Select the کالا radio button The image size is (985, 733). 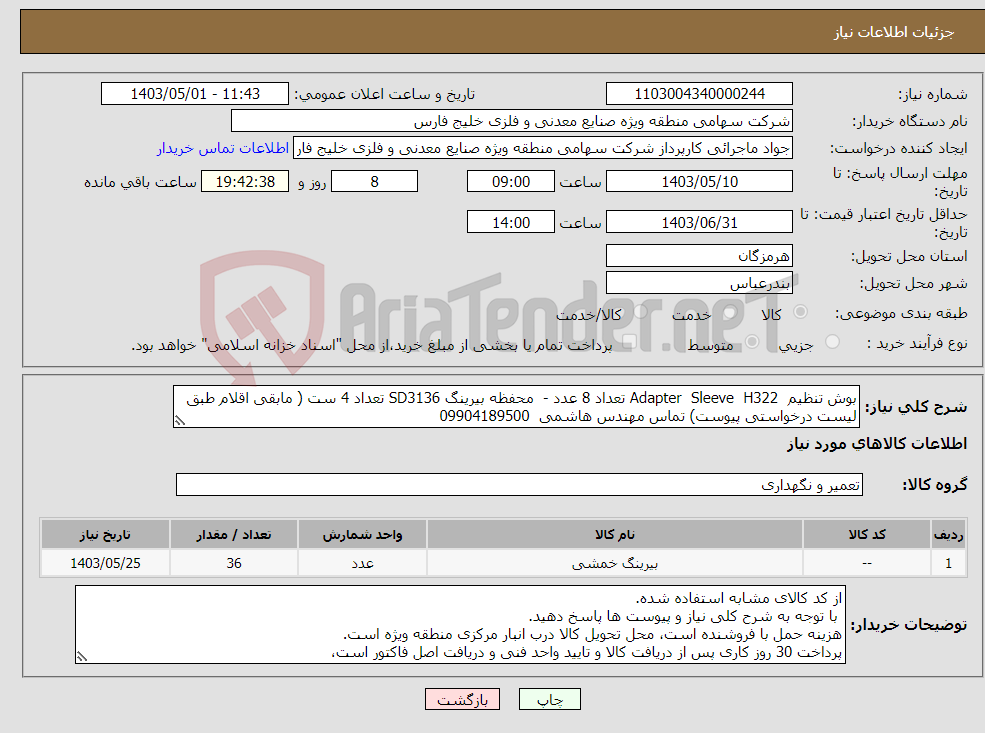click(800, 312)
